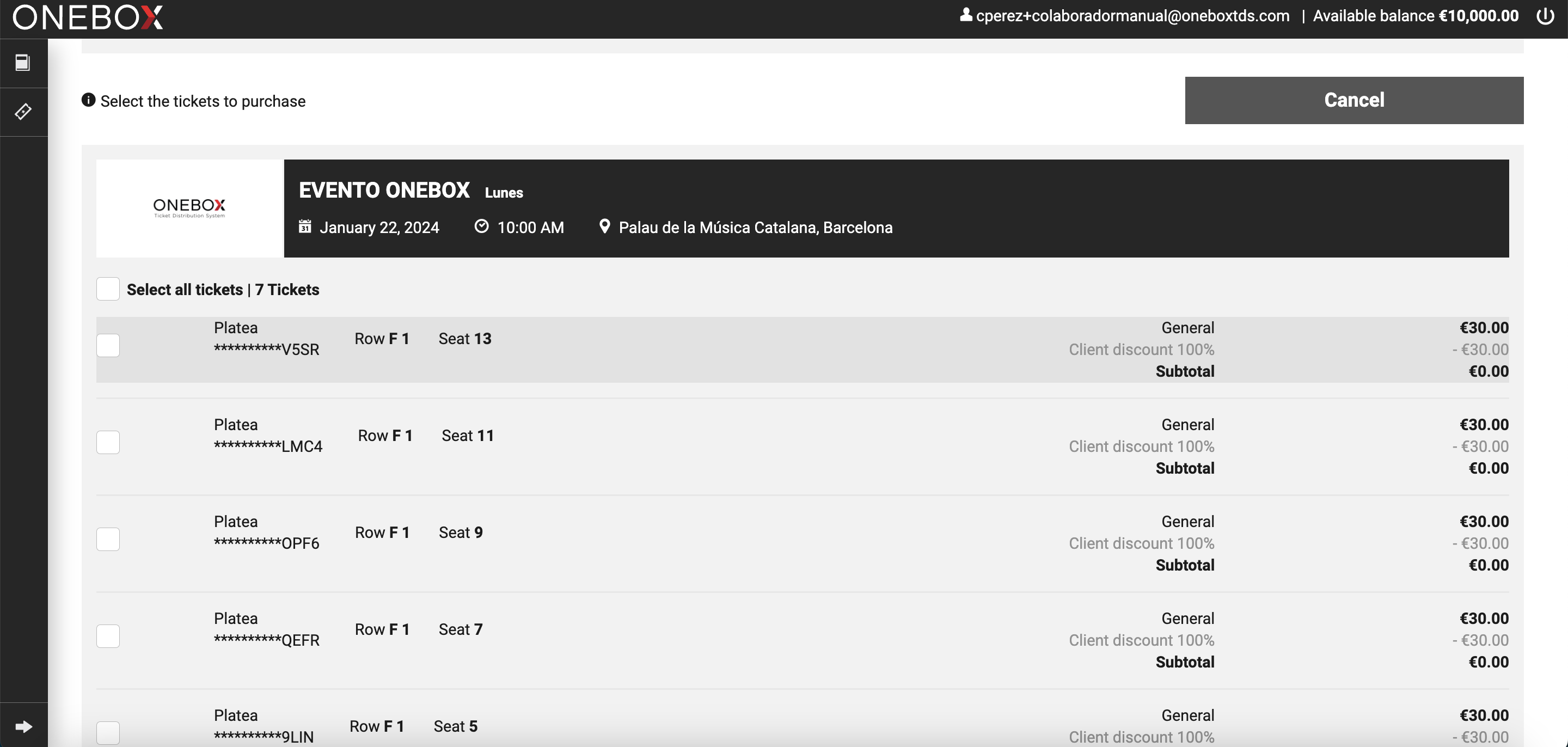This screenshot has height=747, width=1568.
Task: Select the Seat 9 ticket checkbox
Action: [x=108, y=539]
